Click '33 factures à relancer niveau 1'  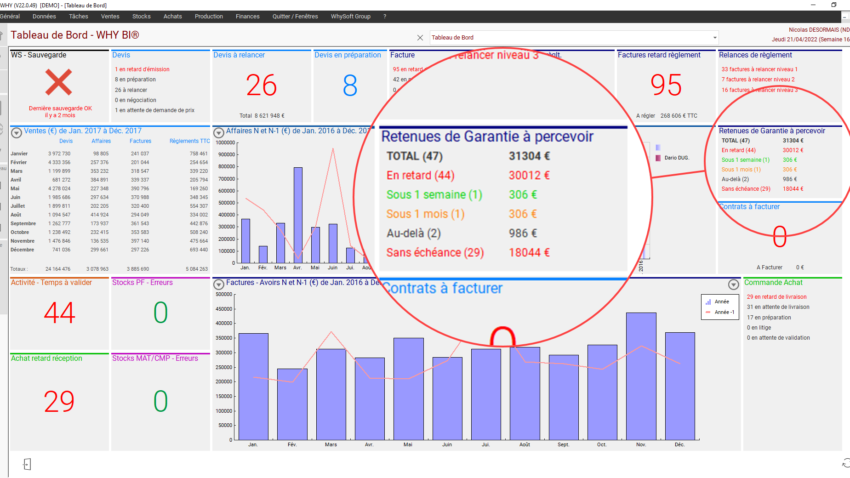pyautogui.click(x=759, y=69)
